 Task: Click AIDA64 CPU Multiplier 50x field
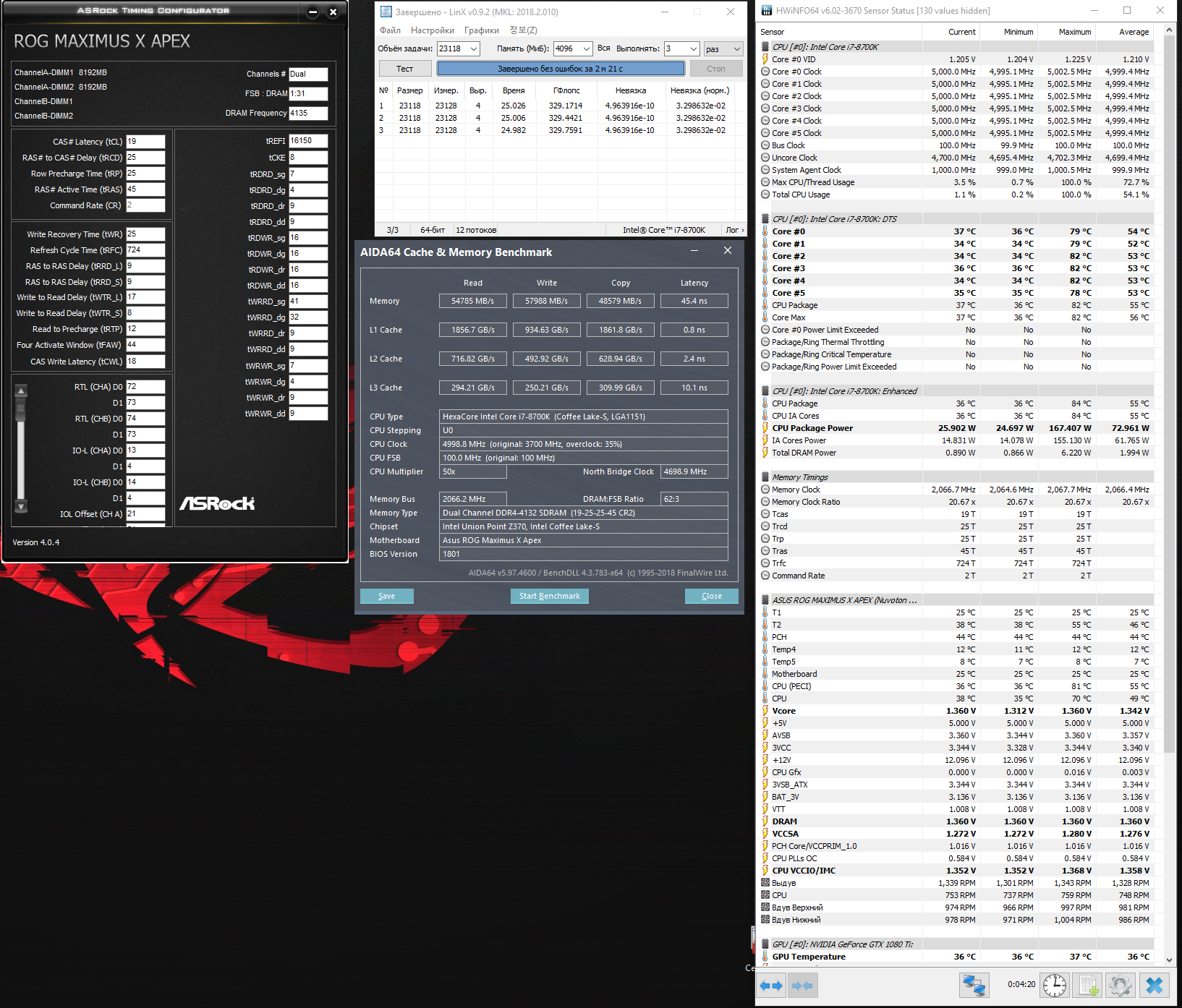tap(473, 471)
